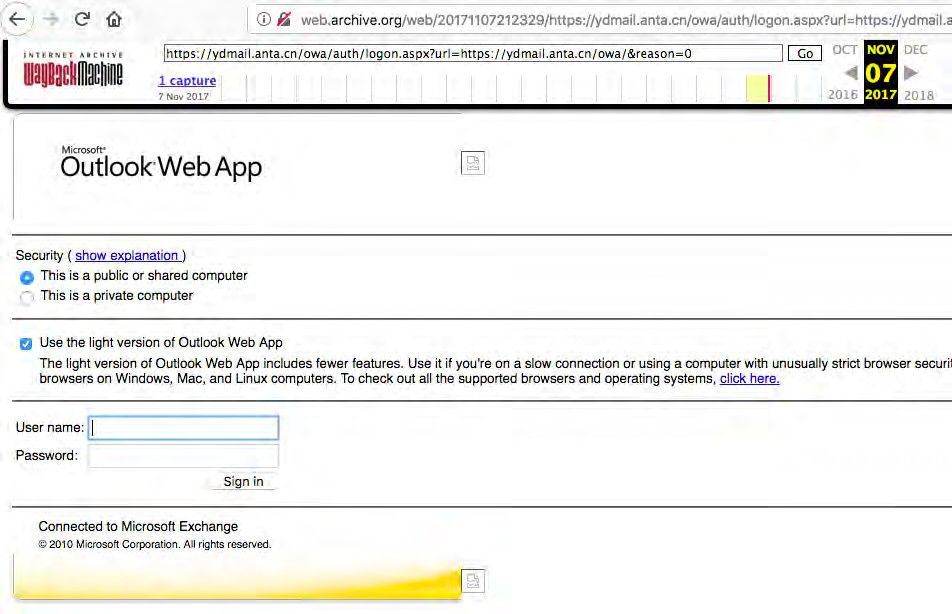The height and width of the screenshot is (614, 952).
Task: Click the highlighted NOV 07 date
Action: [880, 73]
